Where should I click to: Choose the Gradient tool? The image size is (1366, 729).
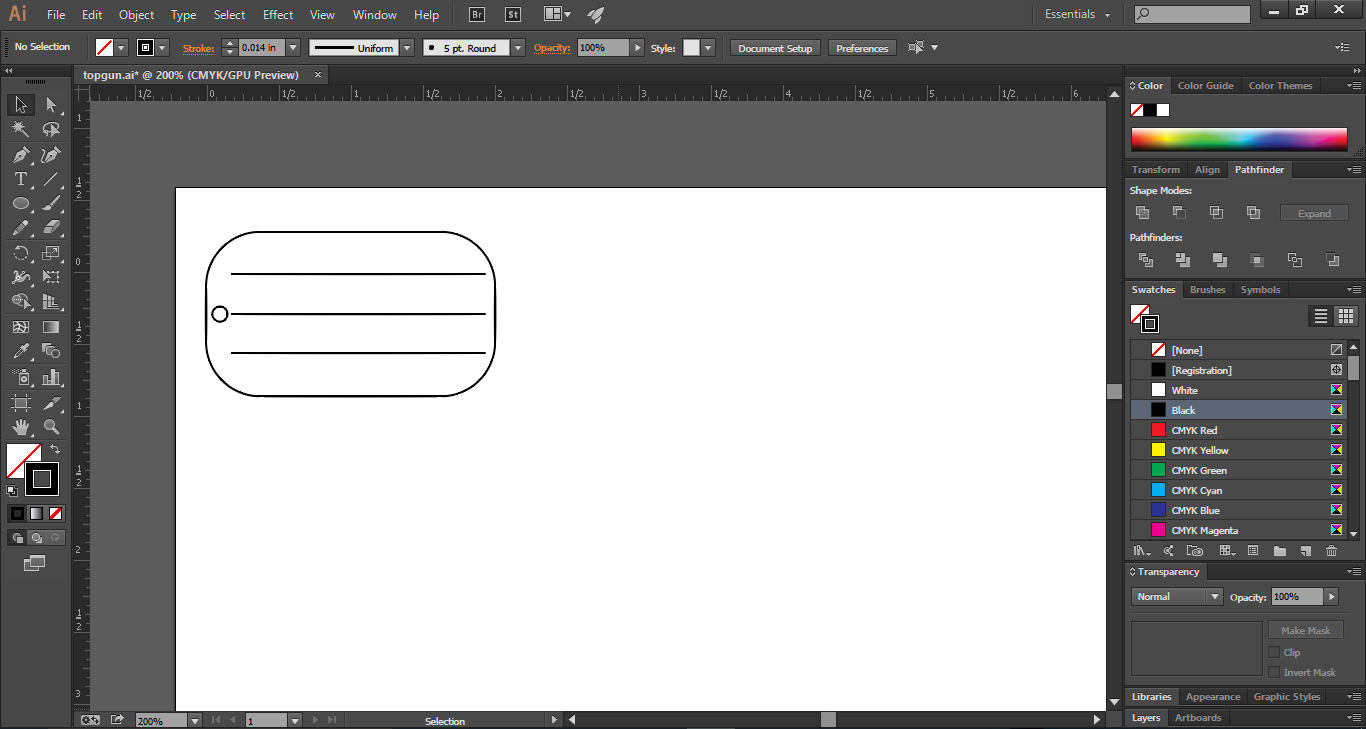click(x=51, y=326)
